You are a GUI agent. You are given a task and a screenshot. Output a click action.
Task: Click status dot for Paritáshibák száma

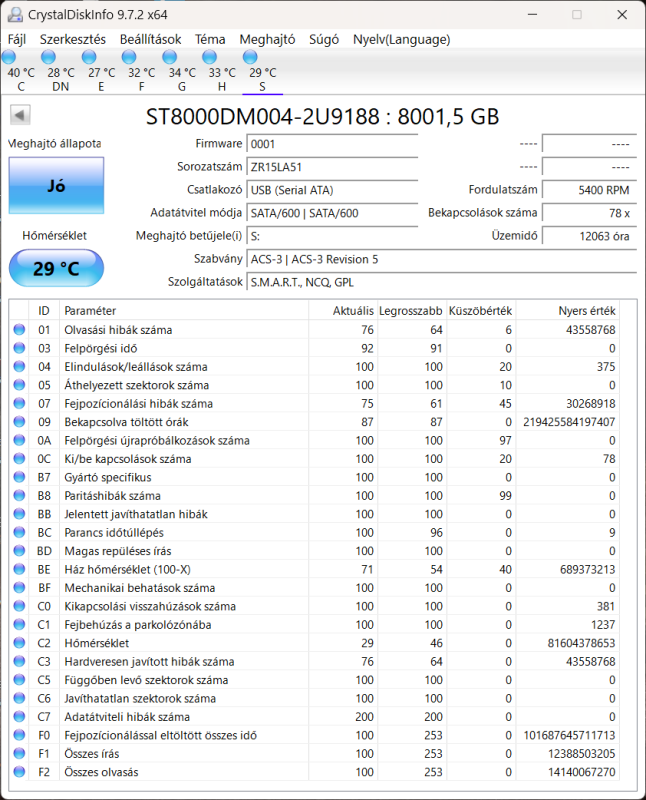19,495
